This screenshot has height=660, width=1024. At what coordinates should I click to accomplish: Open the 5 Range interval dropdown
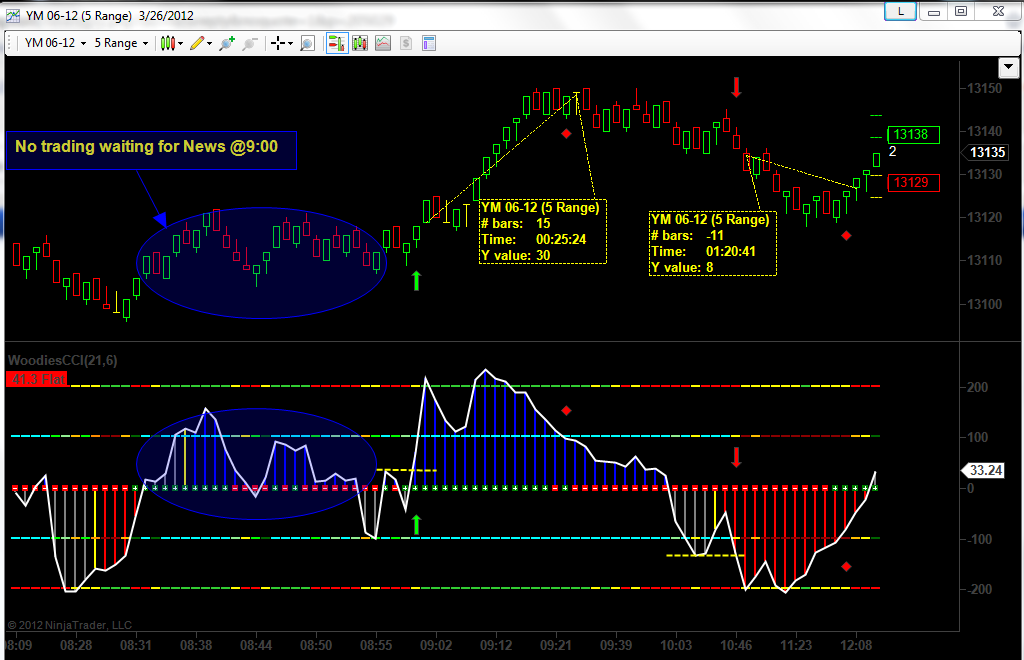point(121,43)
